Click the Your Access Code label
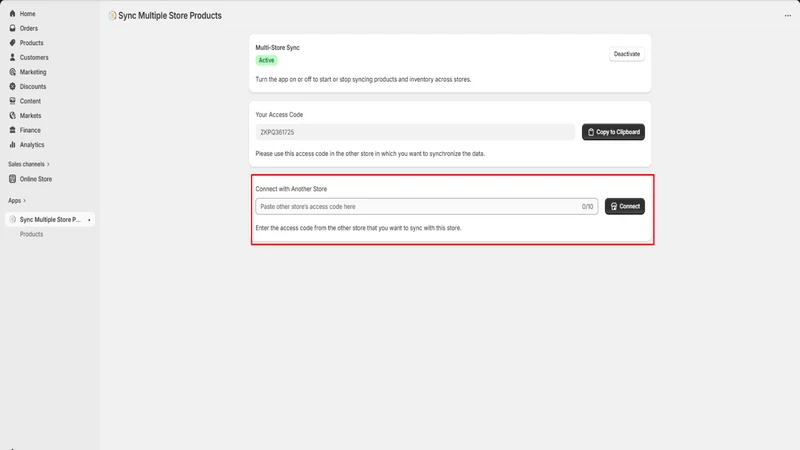Image resolution: width=800 pixels, height=450 pixels. 279,115
